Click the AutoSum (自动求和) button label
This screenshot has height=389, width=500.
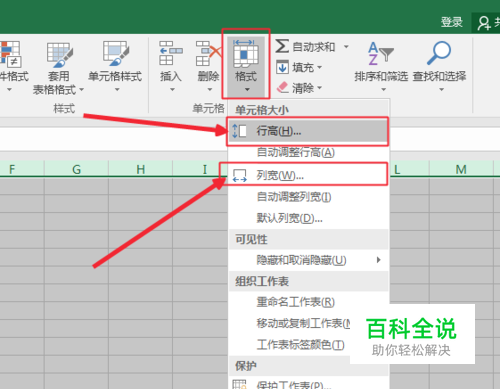pos(314,47)
